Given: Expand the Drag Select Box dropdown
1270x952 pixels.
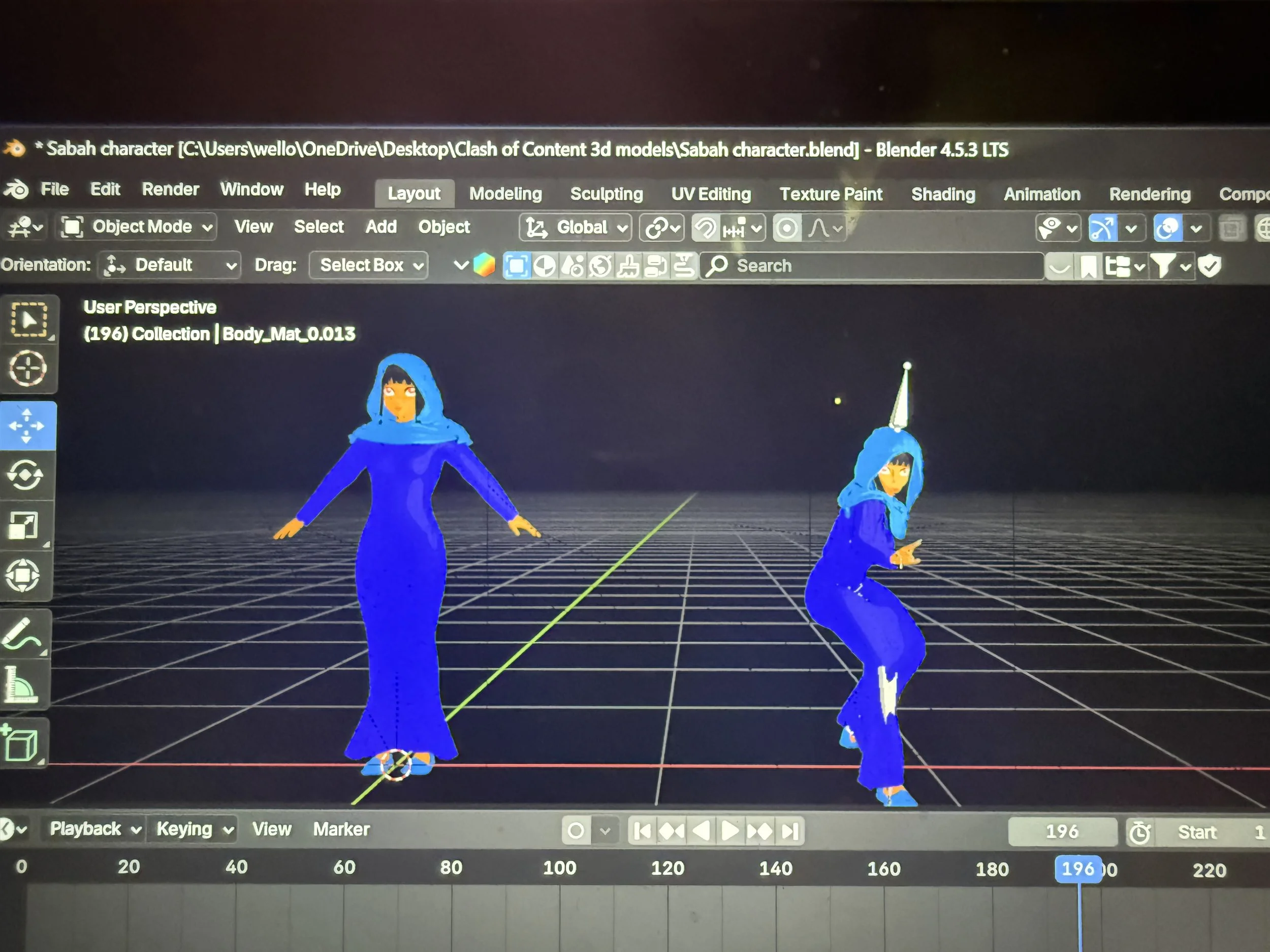Looking at the screenshot, I should tap(369, 265).
